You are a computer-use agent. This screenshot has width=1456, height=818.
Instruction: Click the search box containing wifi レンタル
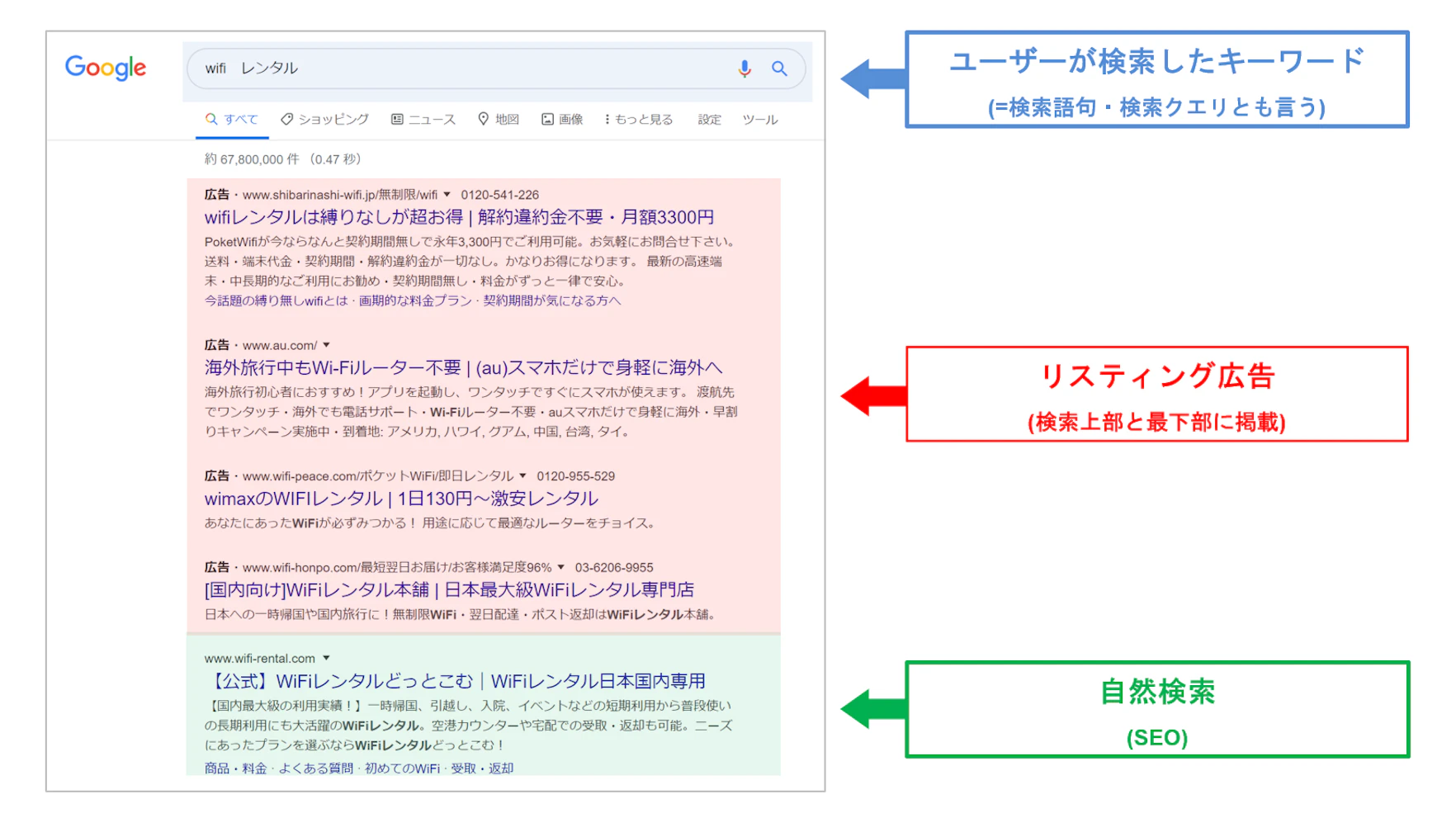point(495,69)
